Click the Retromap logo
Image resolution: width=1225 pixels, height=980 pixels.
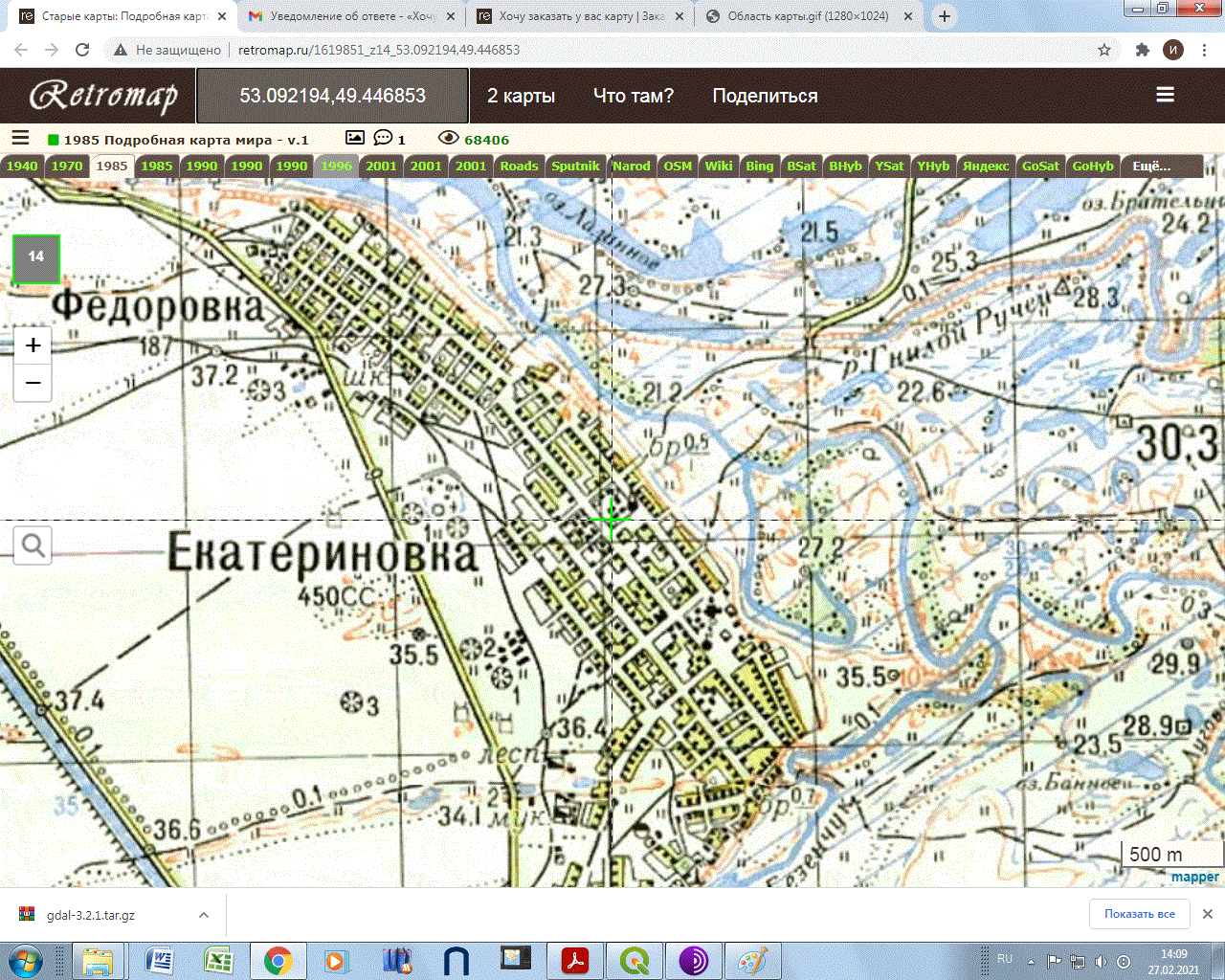103,96
